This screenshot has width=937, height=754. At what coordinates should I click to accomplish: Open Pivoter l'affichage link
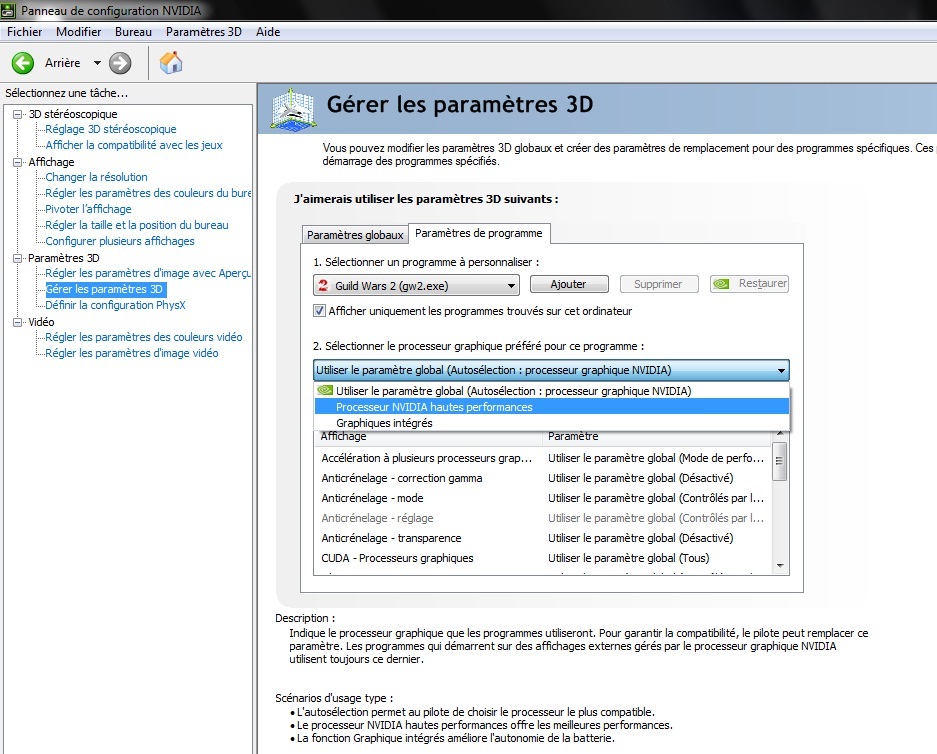88,209
